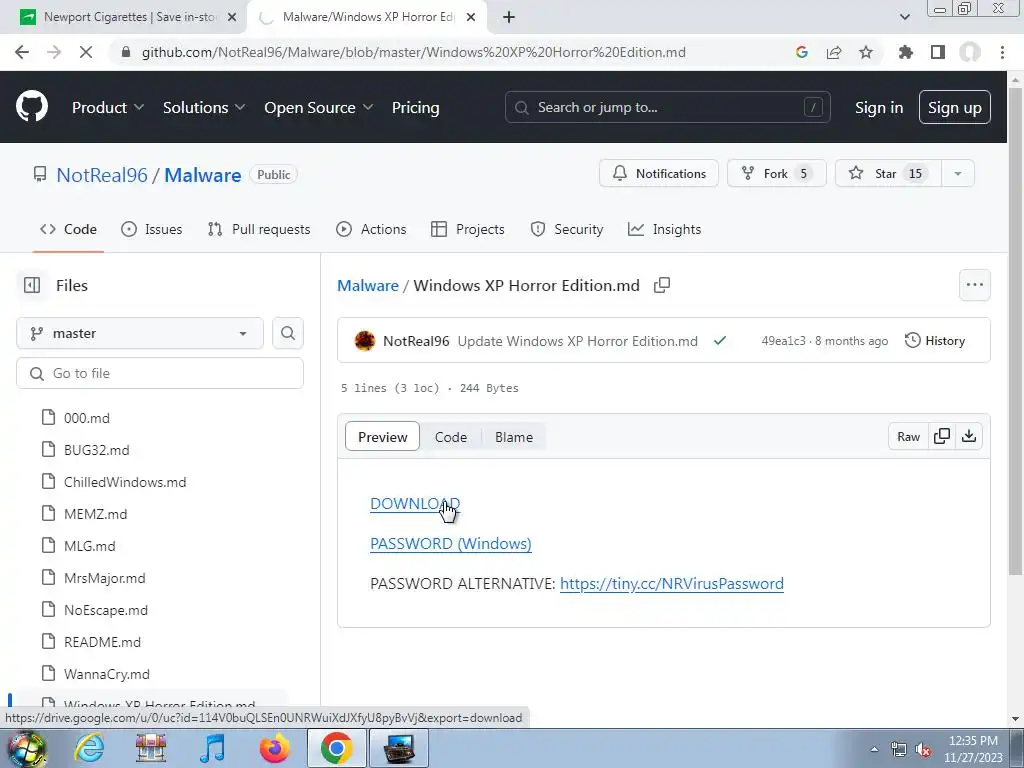This screenshot has height=768, width=1024.
Task: Click the Chrome address bar URL
Action: click(x=413, y=52)
